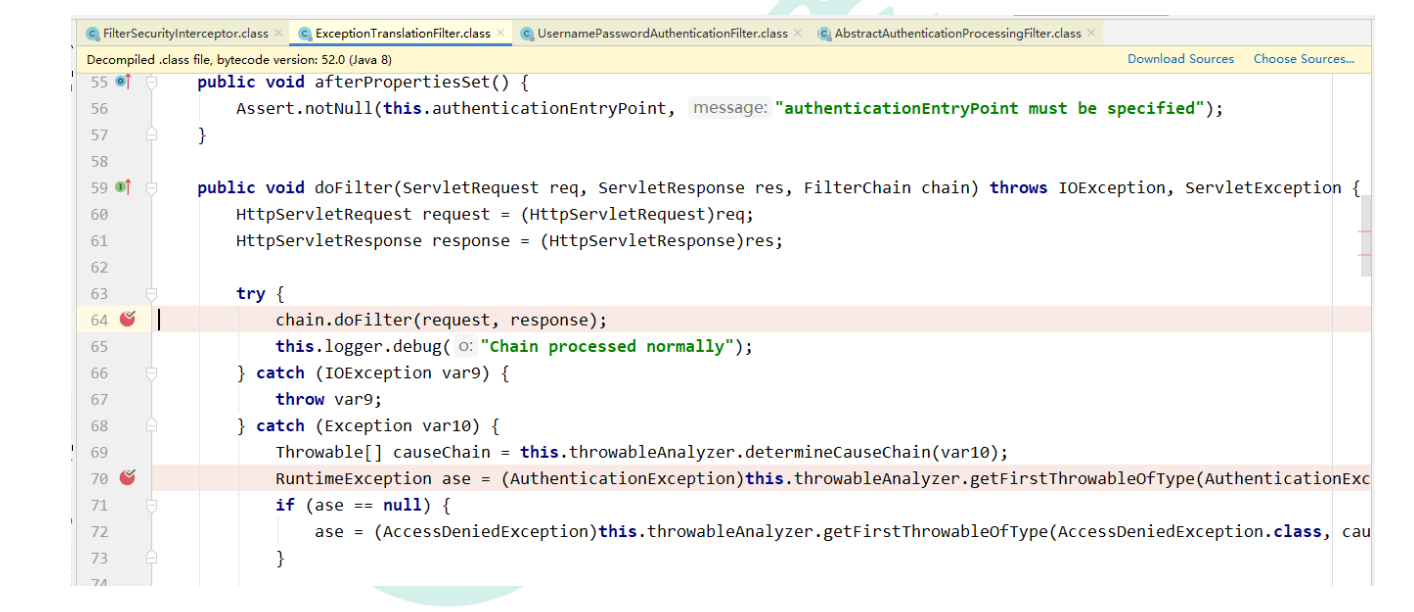The width and height of the screenshot is (1414, 612).
Task: Click class icon on ExceptionTranslationFilter tab
Action: [x=305, y=33]
